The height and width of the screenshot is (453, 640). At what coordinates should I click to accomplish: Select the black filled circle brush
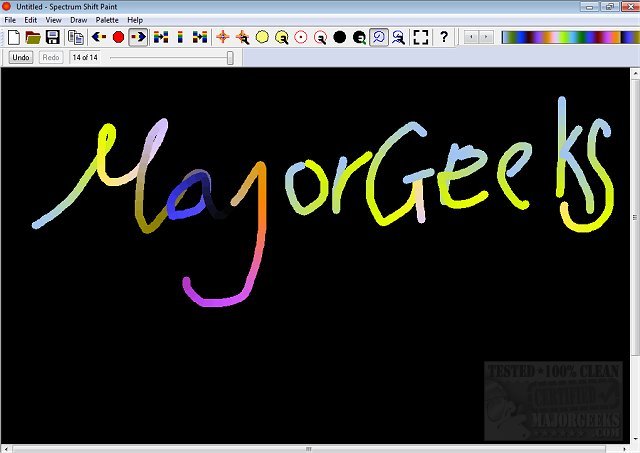pyautogui.click(x=340, y=37)
